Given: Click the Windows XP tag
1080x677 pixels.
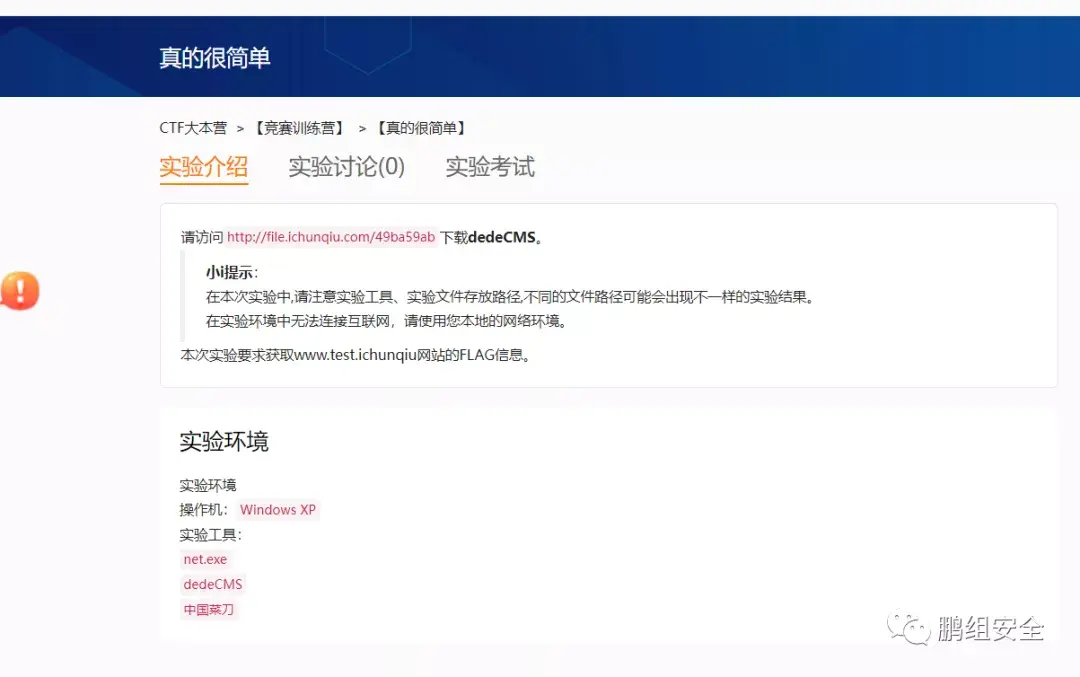Looking at the screenshot, I should click(x=278, y=510).
